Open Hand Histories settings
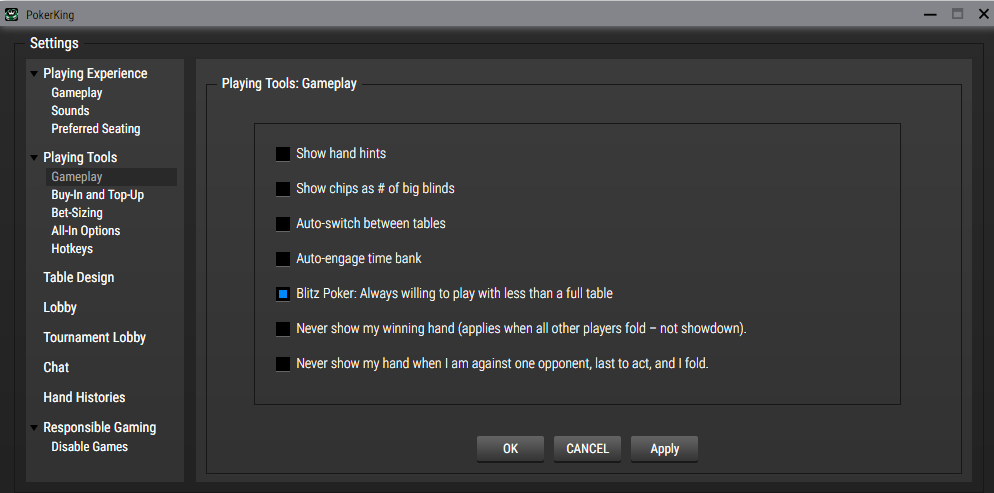The width and height of the screenshot is (994, 493). point(84,398)
